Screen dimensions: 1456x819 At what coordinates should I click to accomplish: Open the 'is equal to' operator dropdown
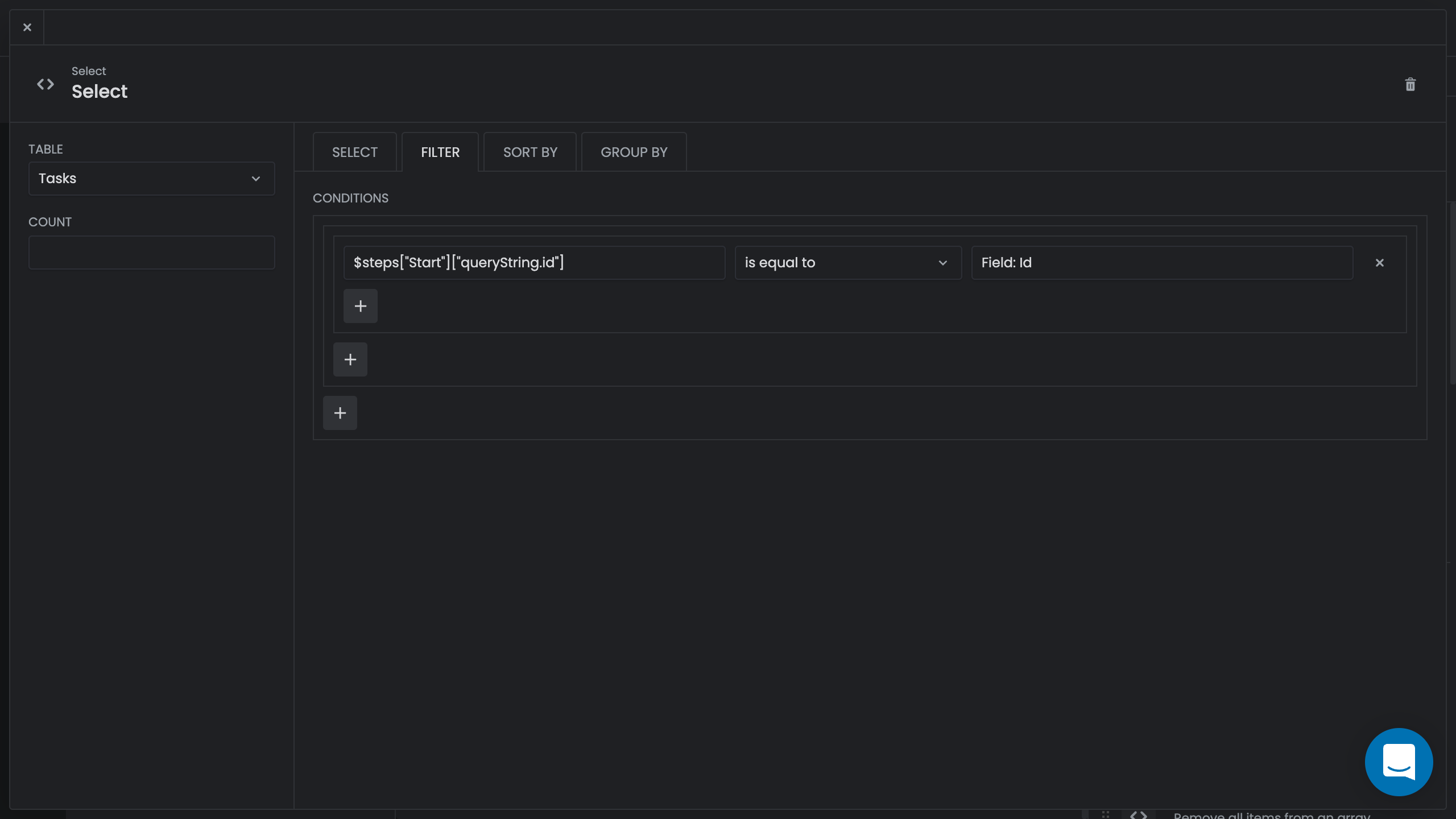tap(848, 263)
